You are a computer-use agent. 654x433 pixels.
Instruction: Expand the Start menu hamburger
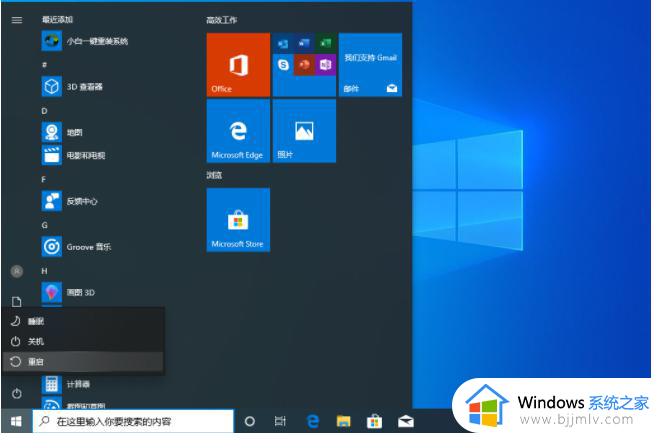click(17, 20)
